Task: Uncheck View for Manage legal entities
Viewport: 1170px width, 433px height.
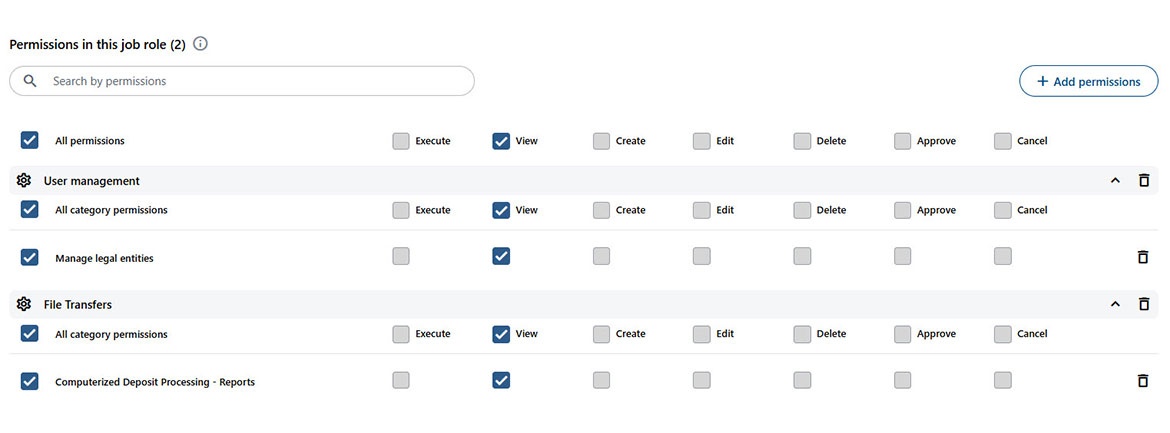Action: click(501, 257)
